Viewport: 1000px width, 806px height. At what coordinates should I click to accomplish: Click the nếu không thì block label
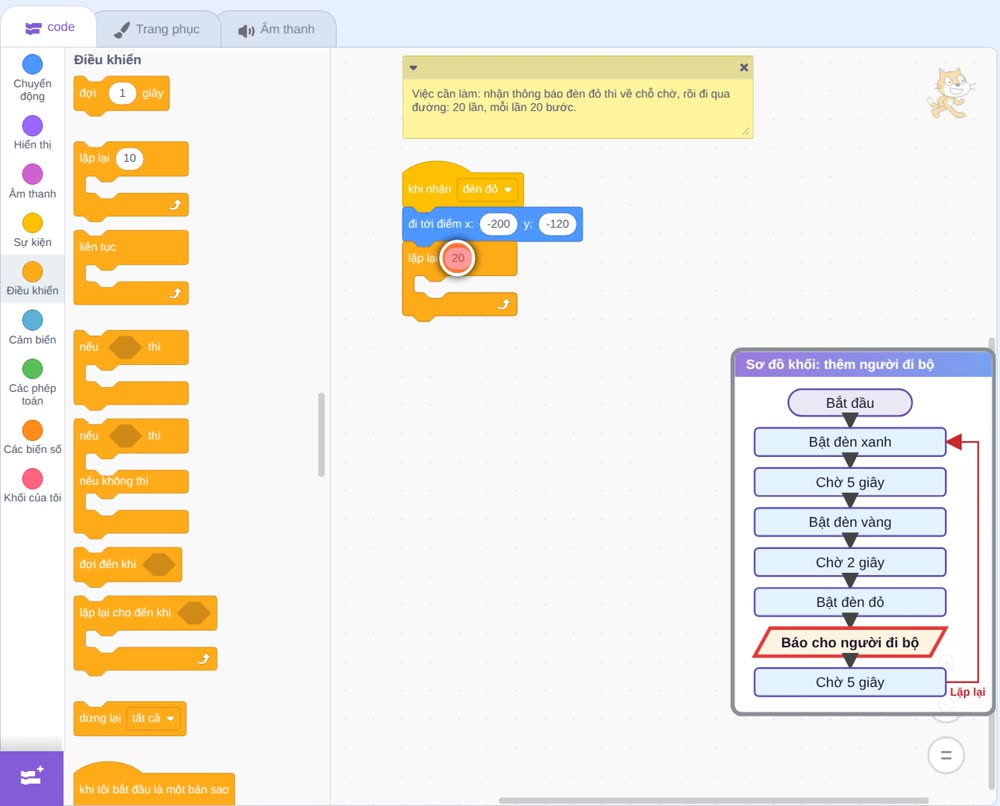click(x=114, y=481)
